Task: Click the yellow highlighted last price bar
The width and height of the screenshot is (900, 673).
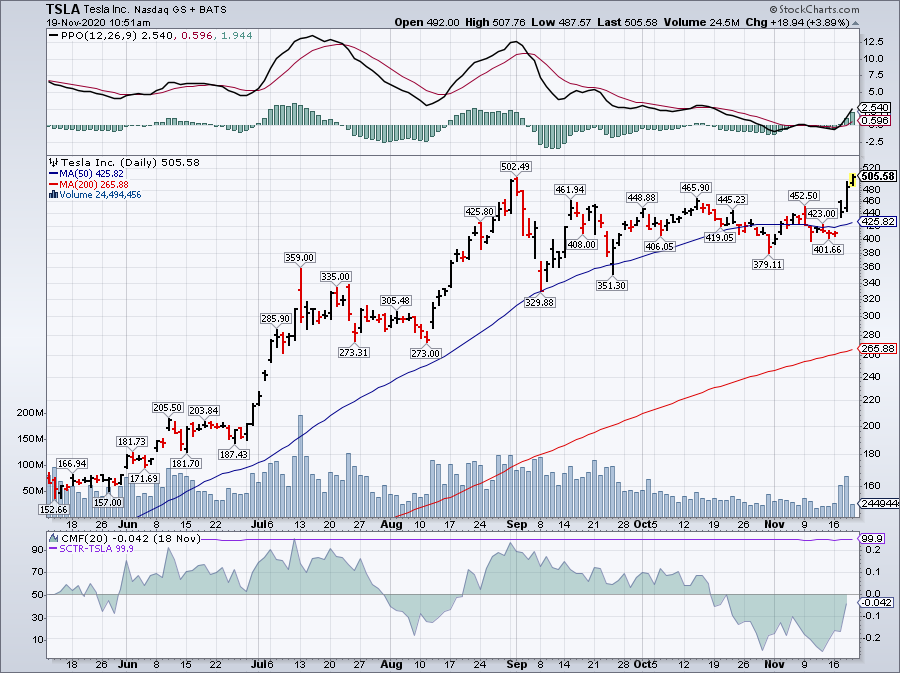Action: pyautogui.click(x=853, y=180)
